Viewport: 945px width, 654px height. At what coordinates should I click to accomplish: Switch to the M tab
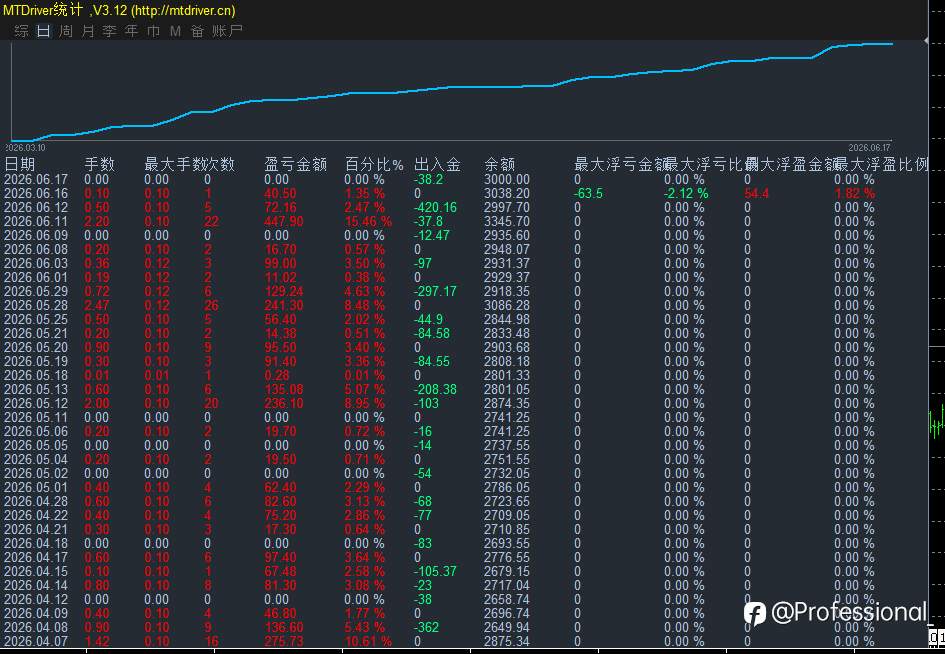(x=175, y=31)
